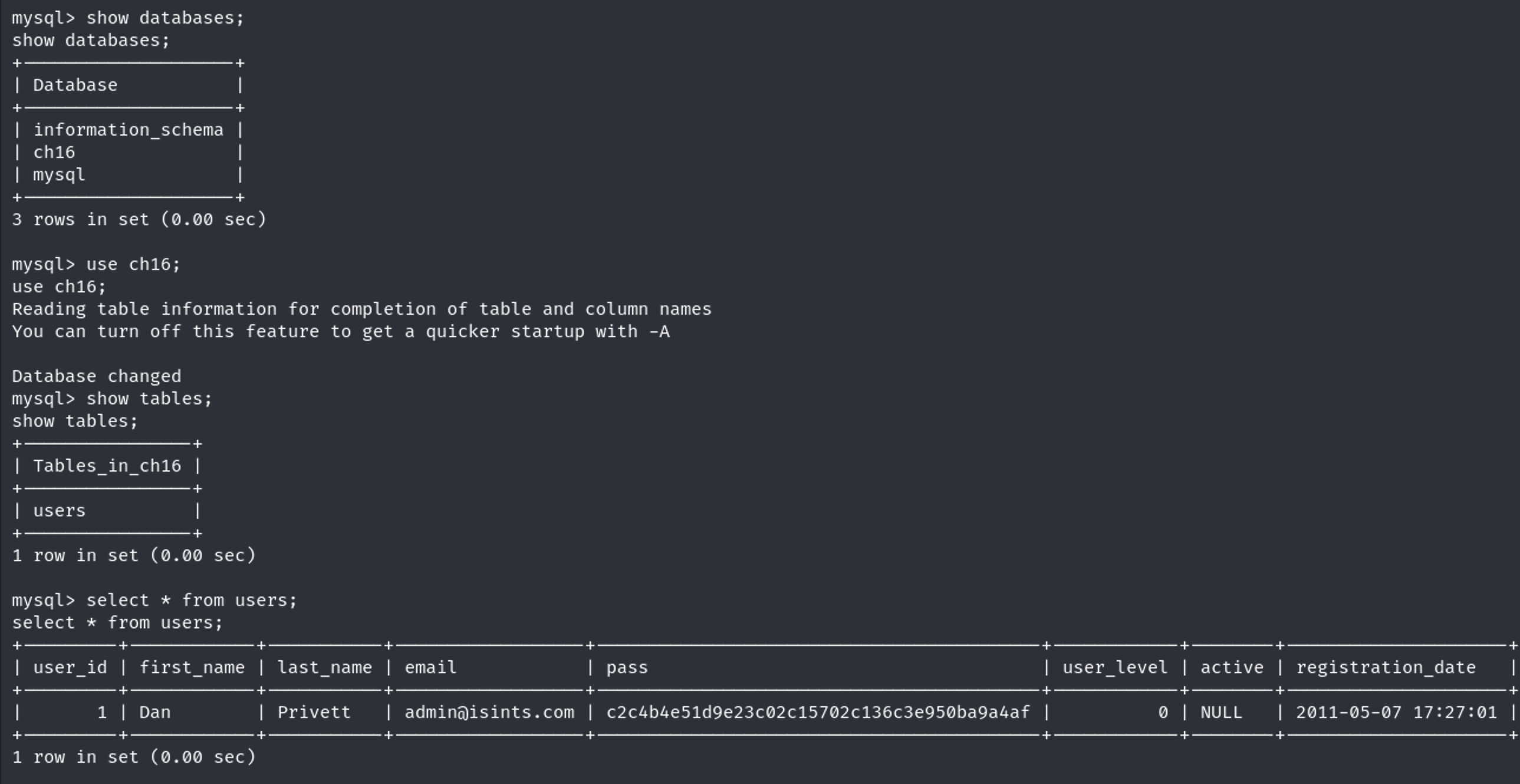Click the Privett last name value
The height and width of the screenshot is (784, 1520).
[x=314, y=713]
